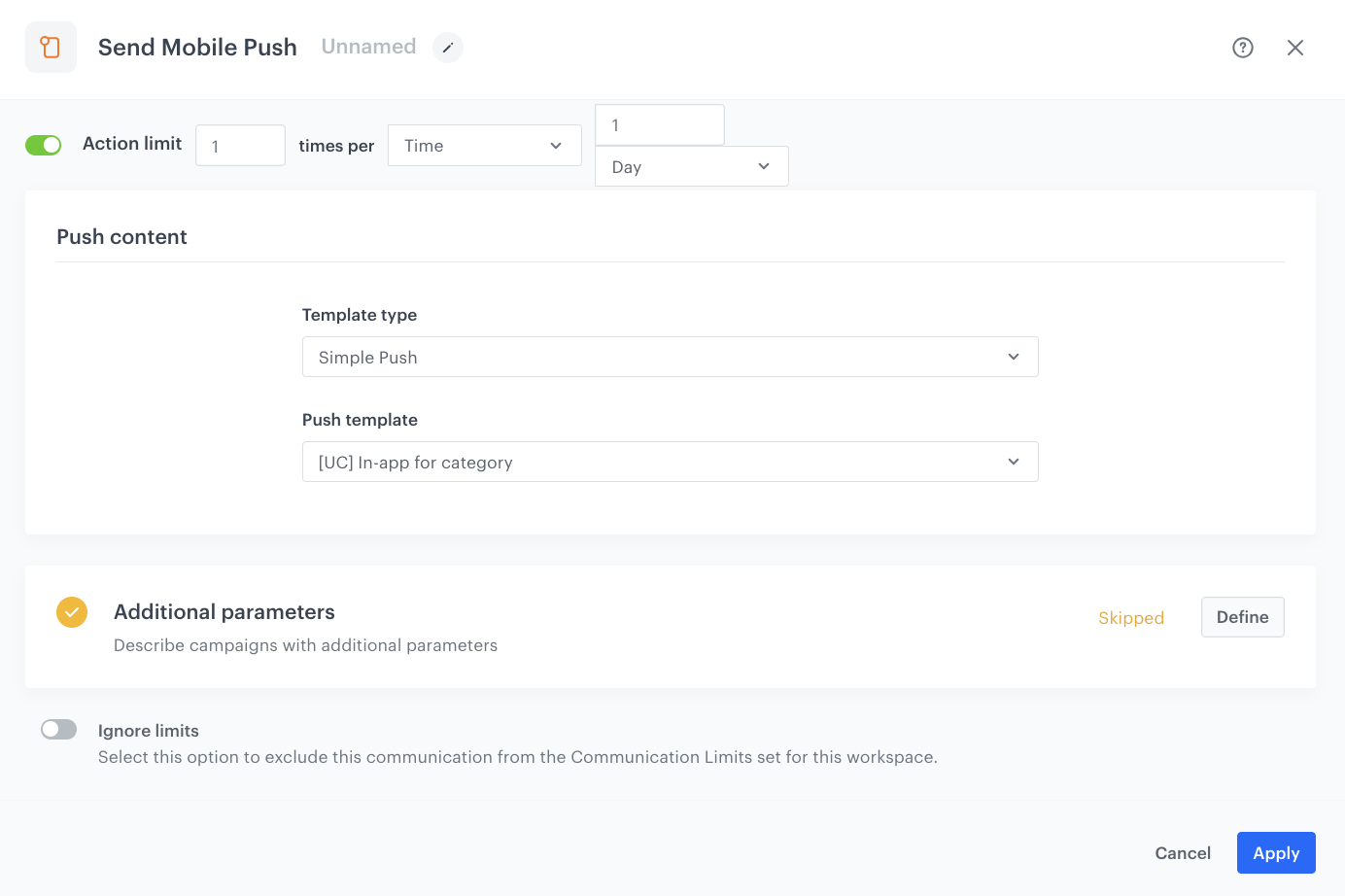Disable the Action limit toggle
The image size is (1345, 896).
[43, 143]
